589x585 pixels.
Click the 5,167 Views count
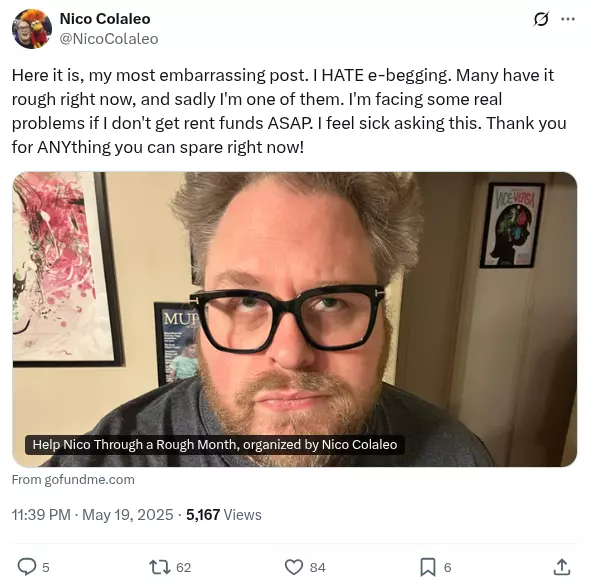(224, 515)
